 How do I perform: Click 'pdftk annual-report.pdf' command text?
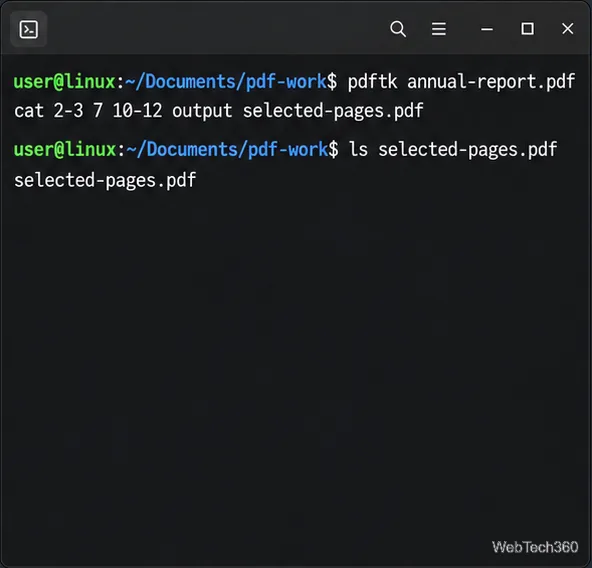click(x=461, y=82)
